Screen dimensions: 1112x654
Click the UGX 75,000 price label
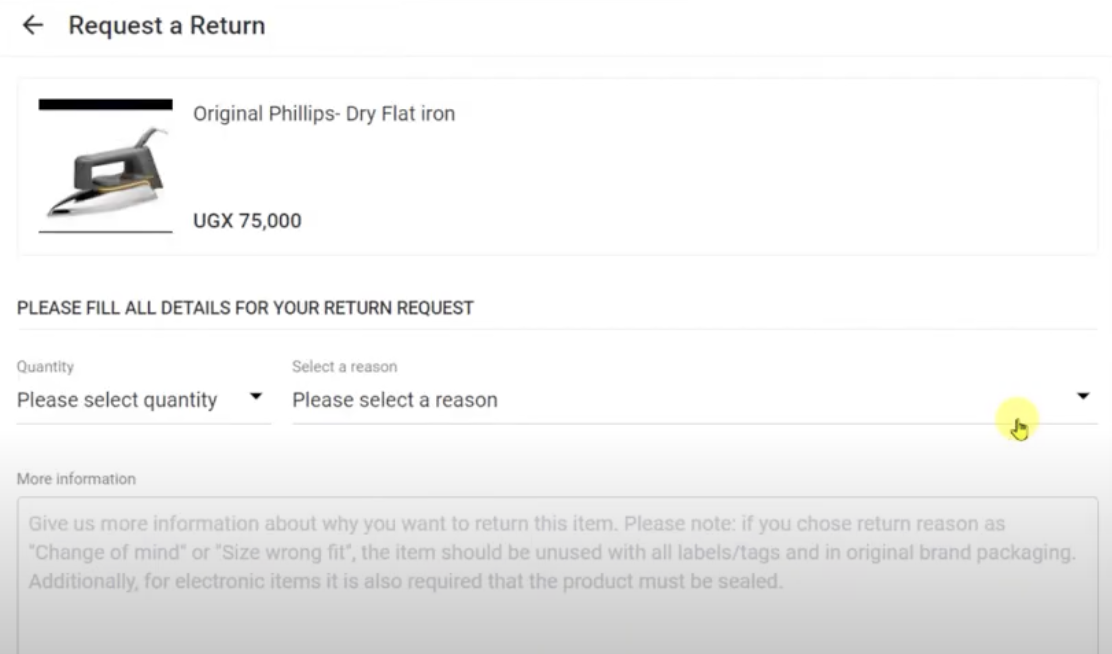[x=246, y=220]
